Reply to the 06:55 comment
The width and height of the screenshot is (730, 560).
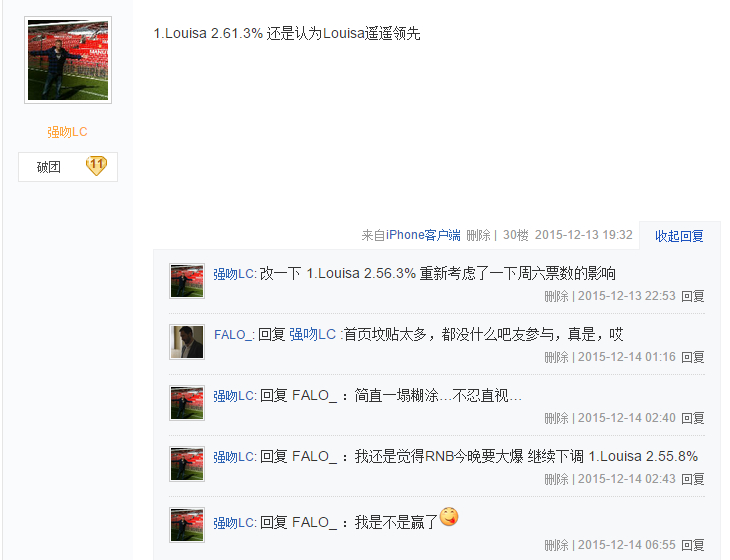tap(692, 545)
